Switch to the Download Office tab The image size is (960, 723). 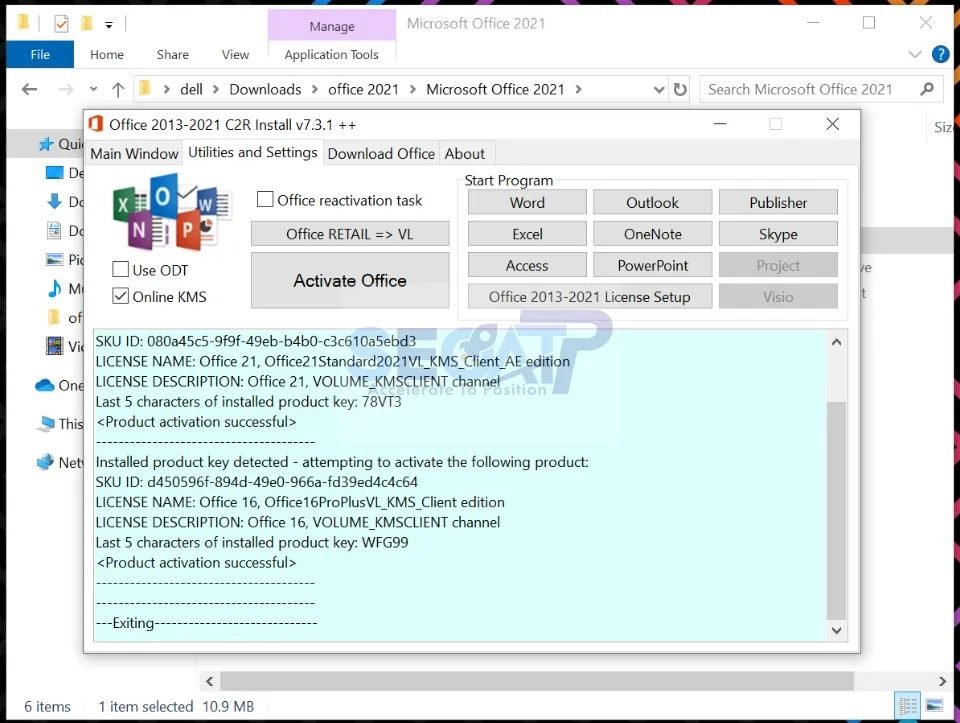(381, 153)
